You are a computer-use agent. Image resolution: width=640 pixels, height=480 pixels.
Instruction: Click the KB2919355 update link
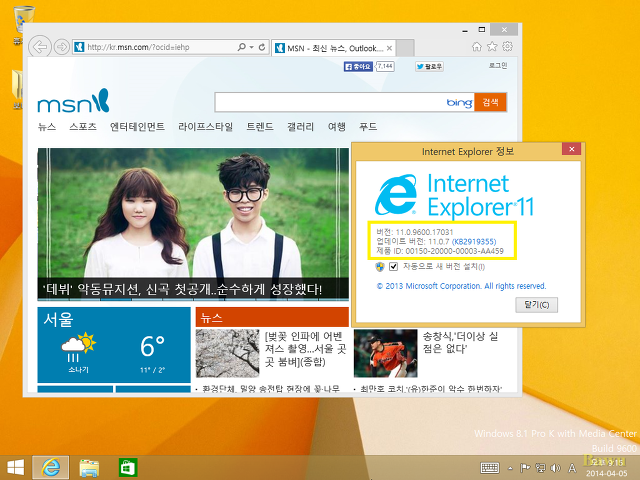[x=474, y=242]
